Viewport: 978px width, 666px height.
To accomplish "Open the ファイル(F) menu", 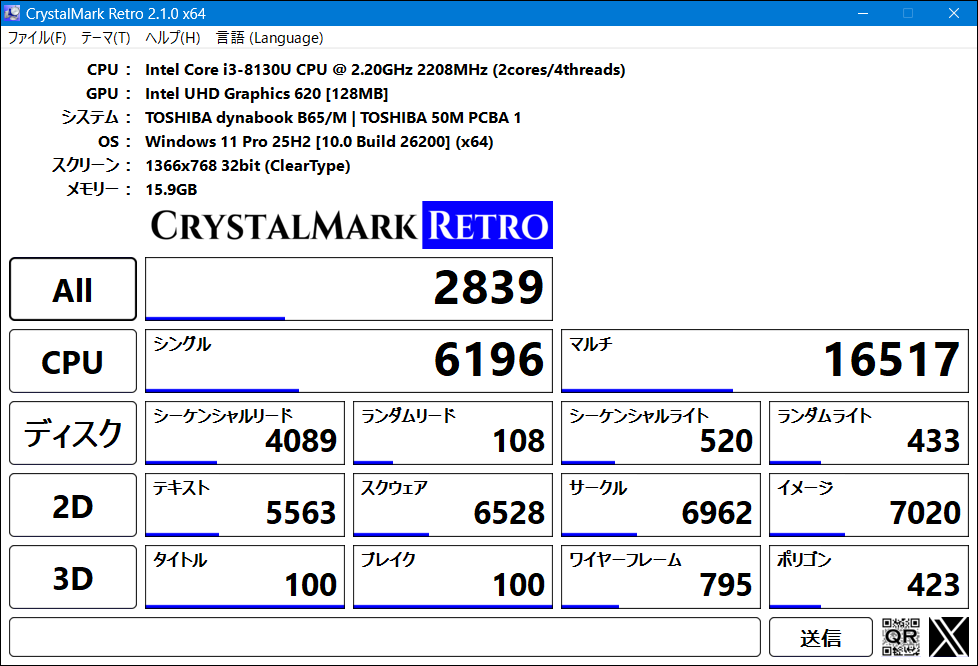I will coord(37,38).
